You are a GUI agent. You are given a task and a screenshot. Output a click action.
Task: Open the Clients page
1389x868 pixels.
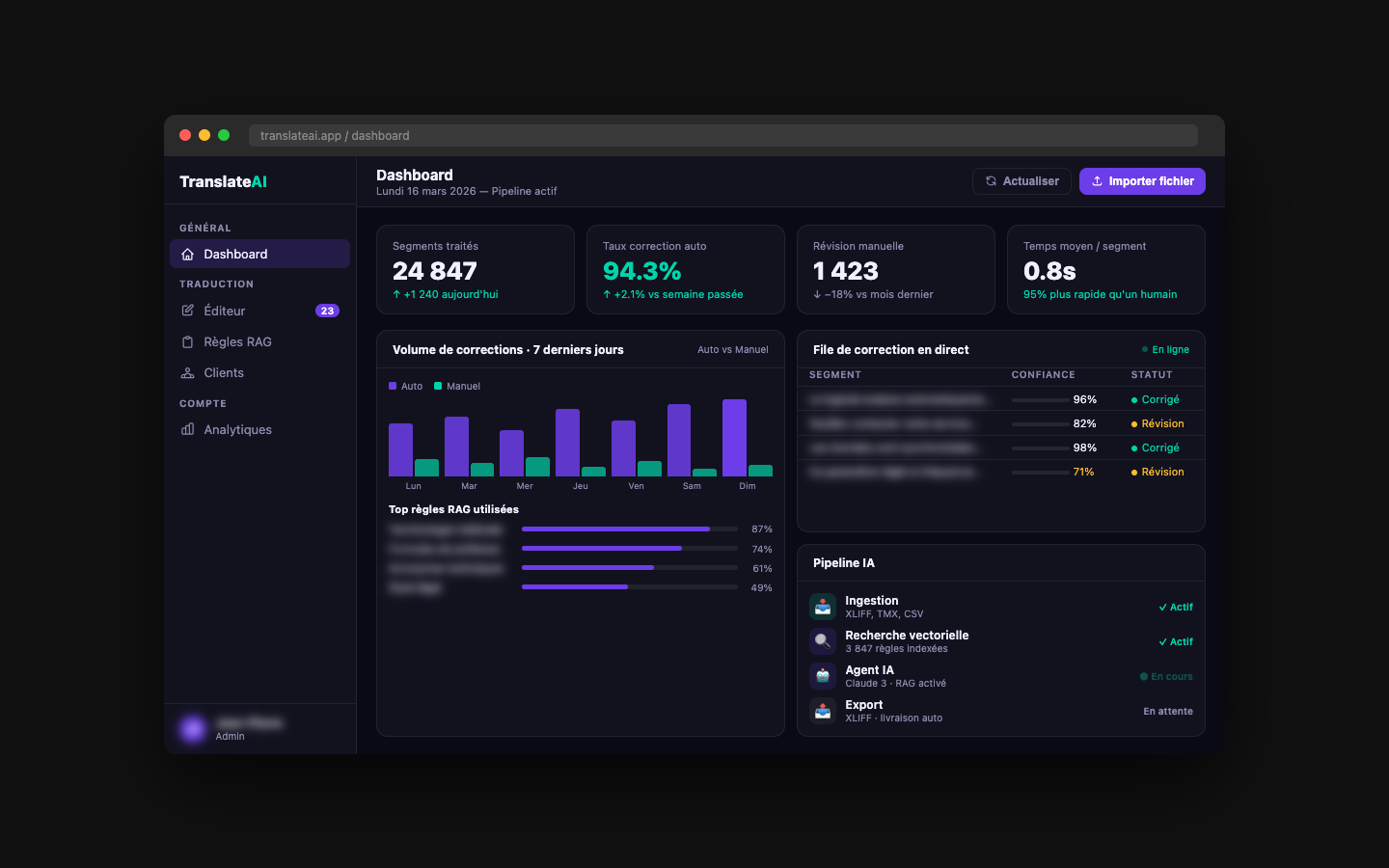259,372
